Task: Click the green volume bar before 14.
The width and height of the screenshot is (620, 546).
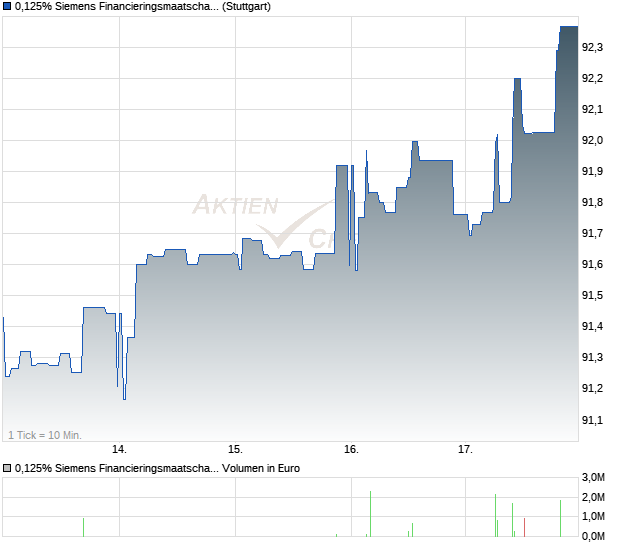Action: click(x=83, y=527)
